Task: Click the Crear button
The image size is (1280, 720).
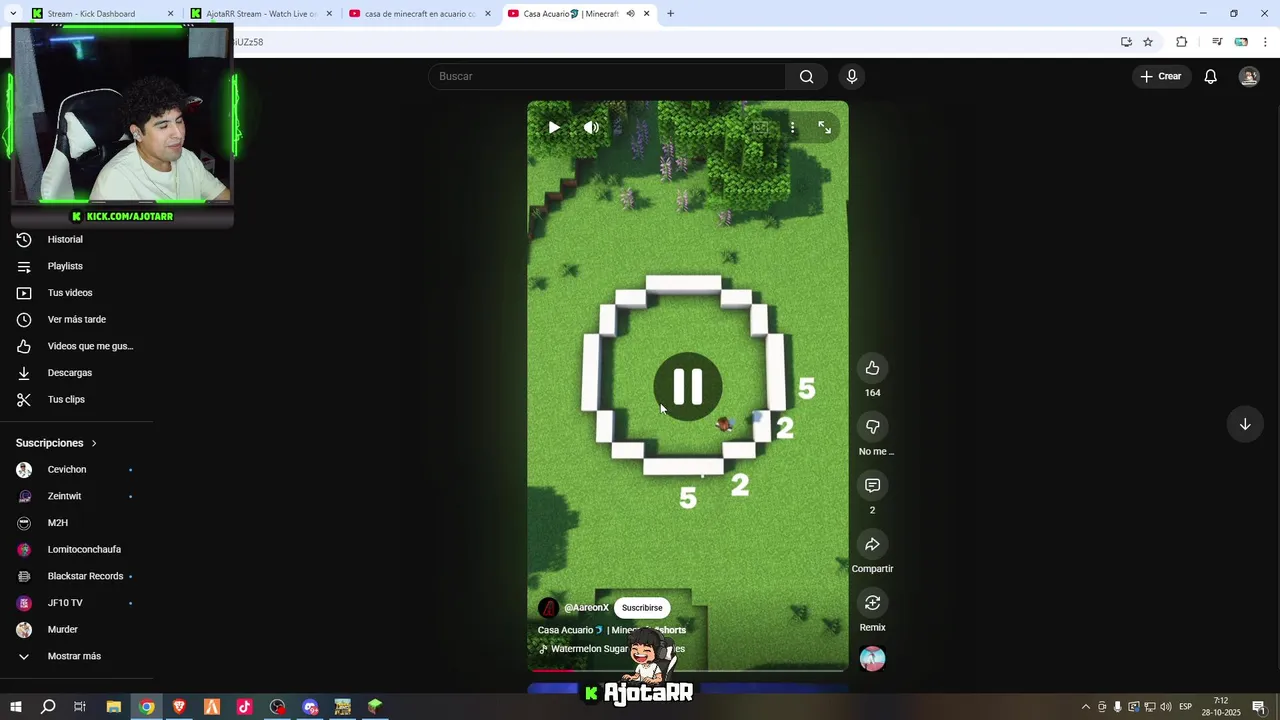Action: coord(1161,76)
